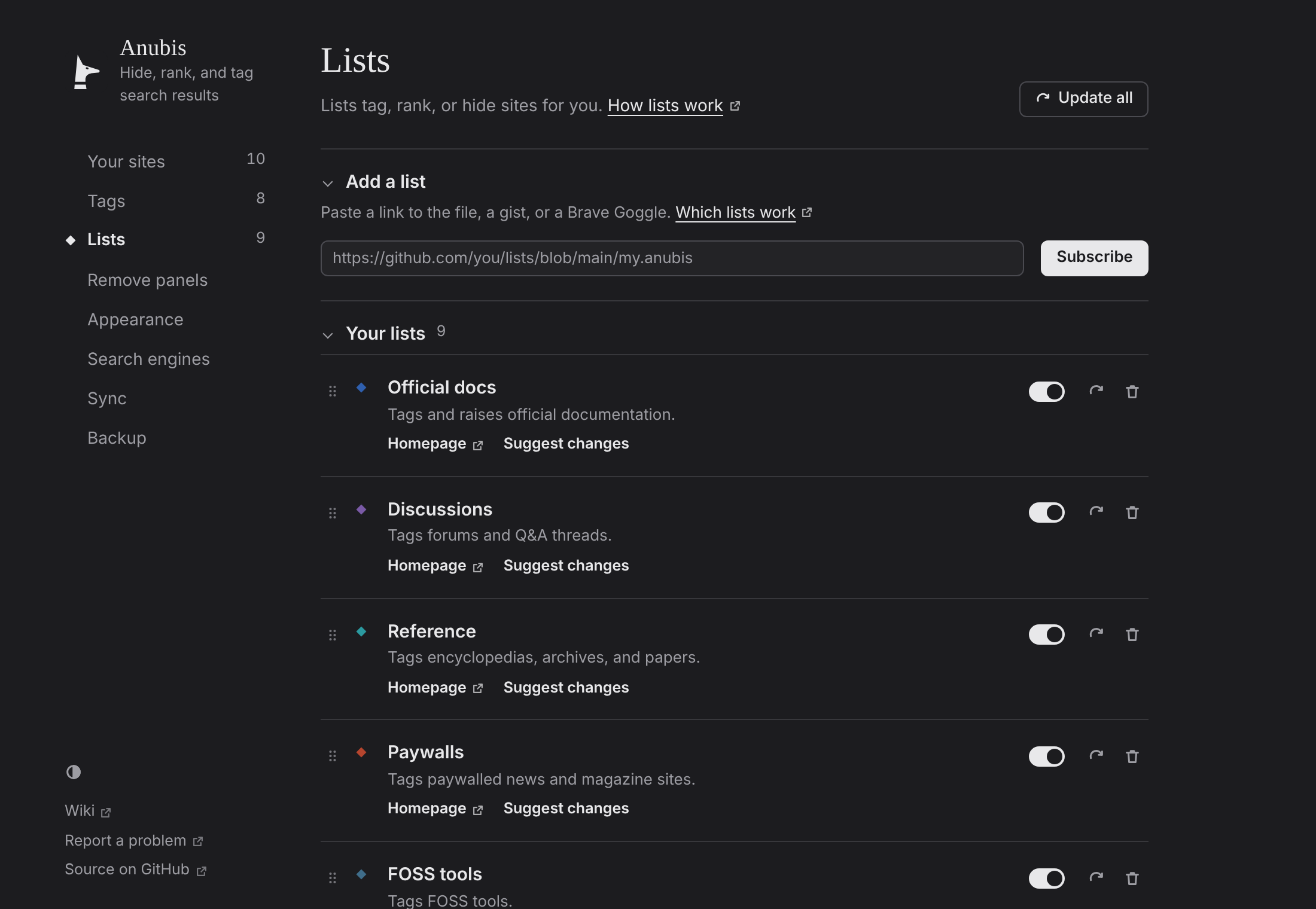
Task: Delete the Official docs list
Action: pyautogui.click(x=1132, y=392)
